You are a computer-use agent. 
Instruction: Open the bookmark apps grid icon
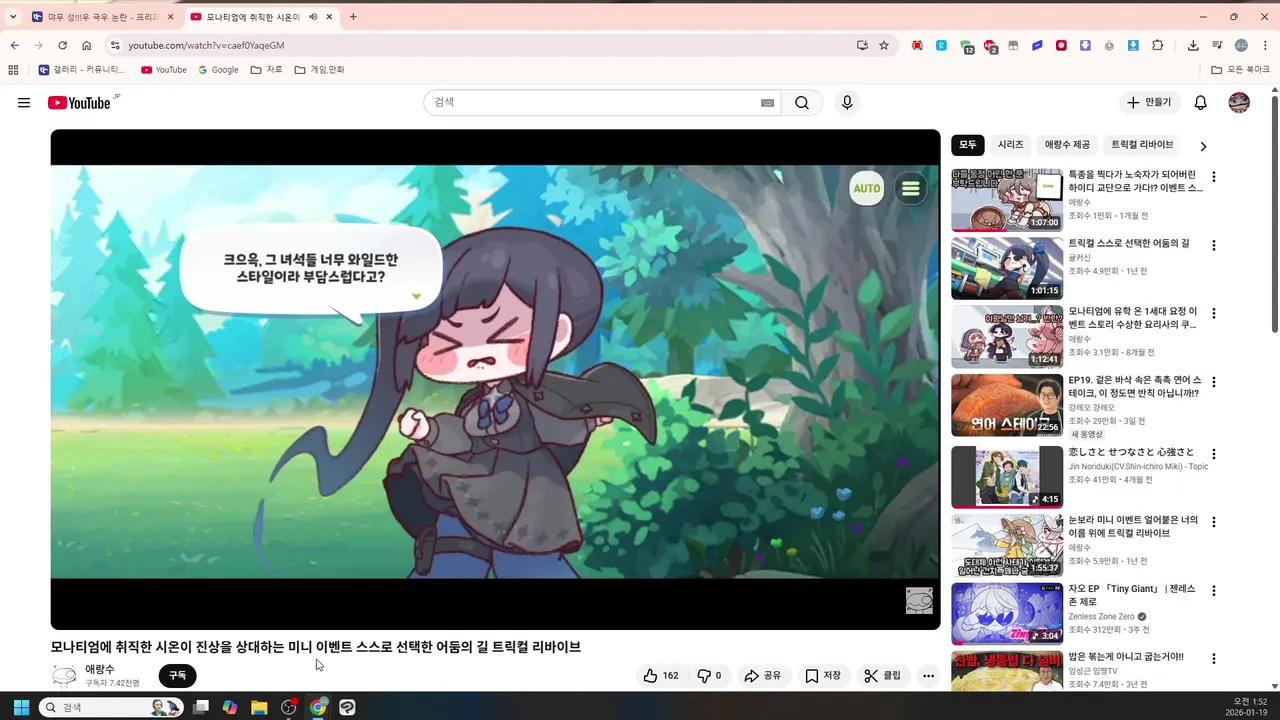pyautogui.click(x=13, y=70)
